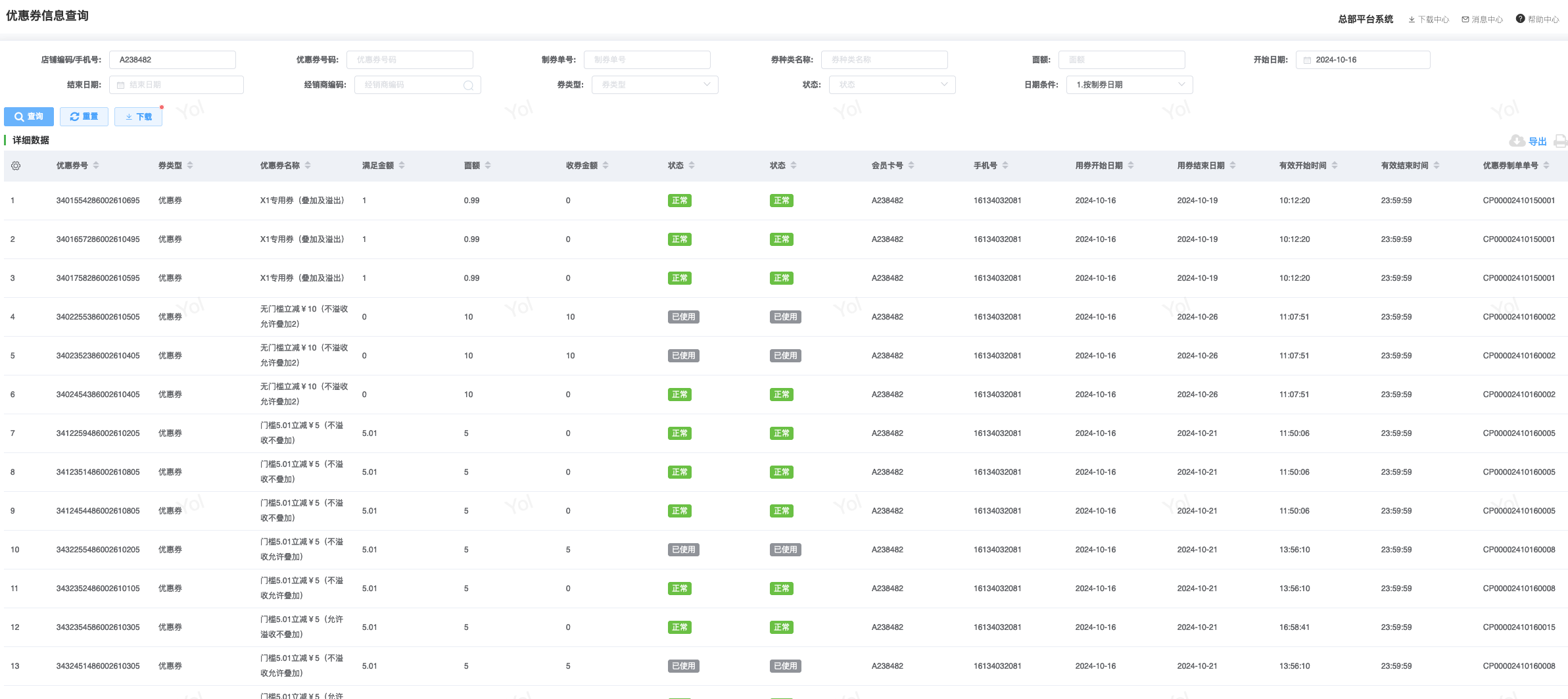Click the 下载 download button

138,116
